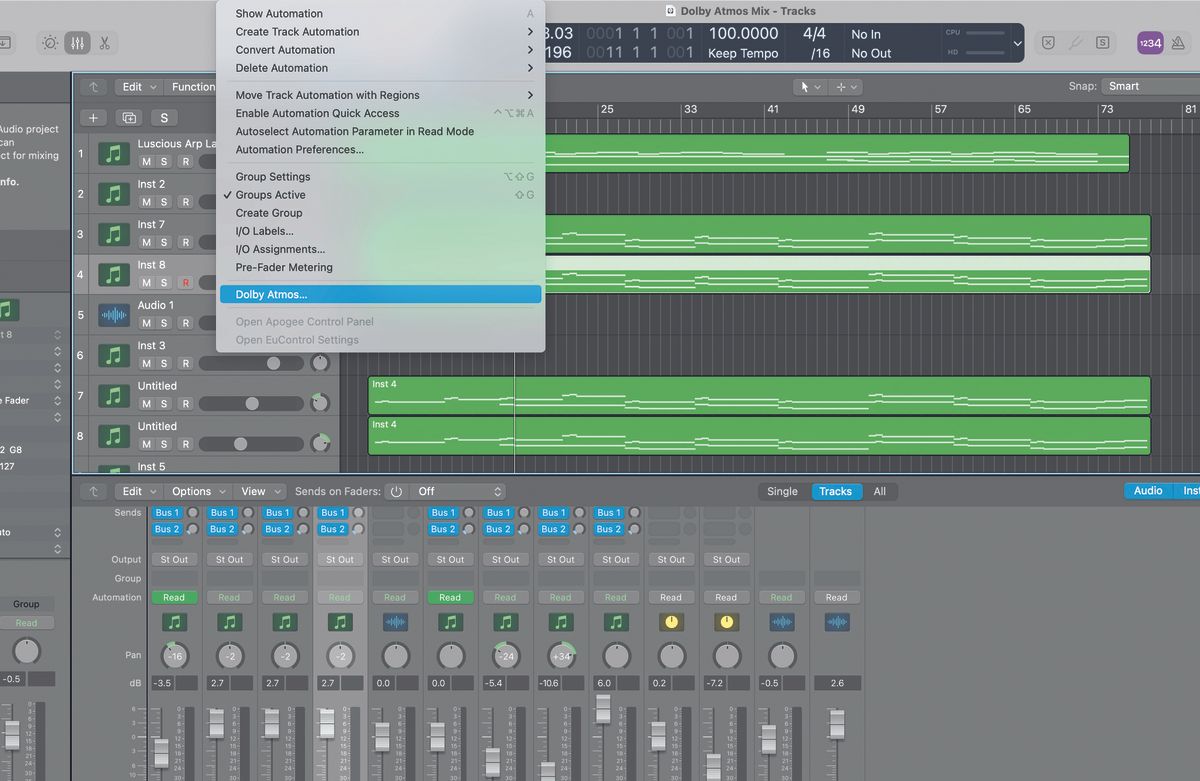Viewport: 1200px width, 781px height.
Task: Click the Inst 8 track instrument icon
Action: pos(115,274)
